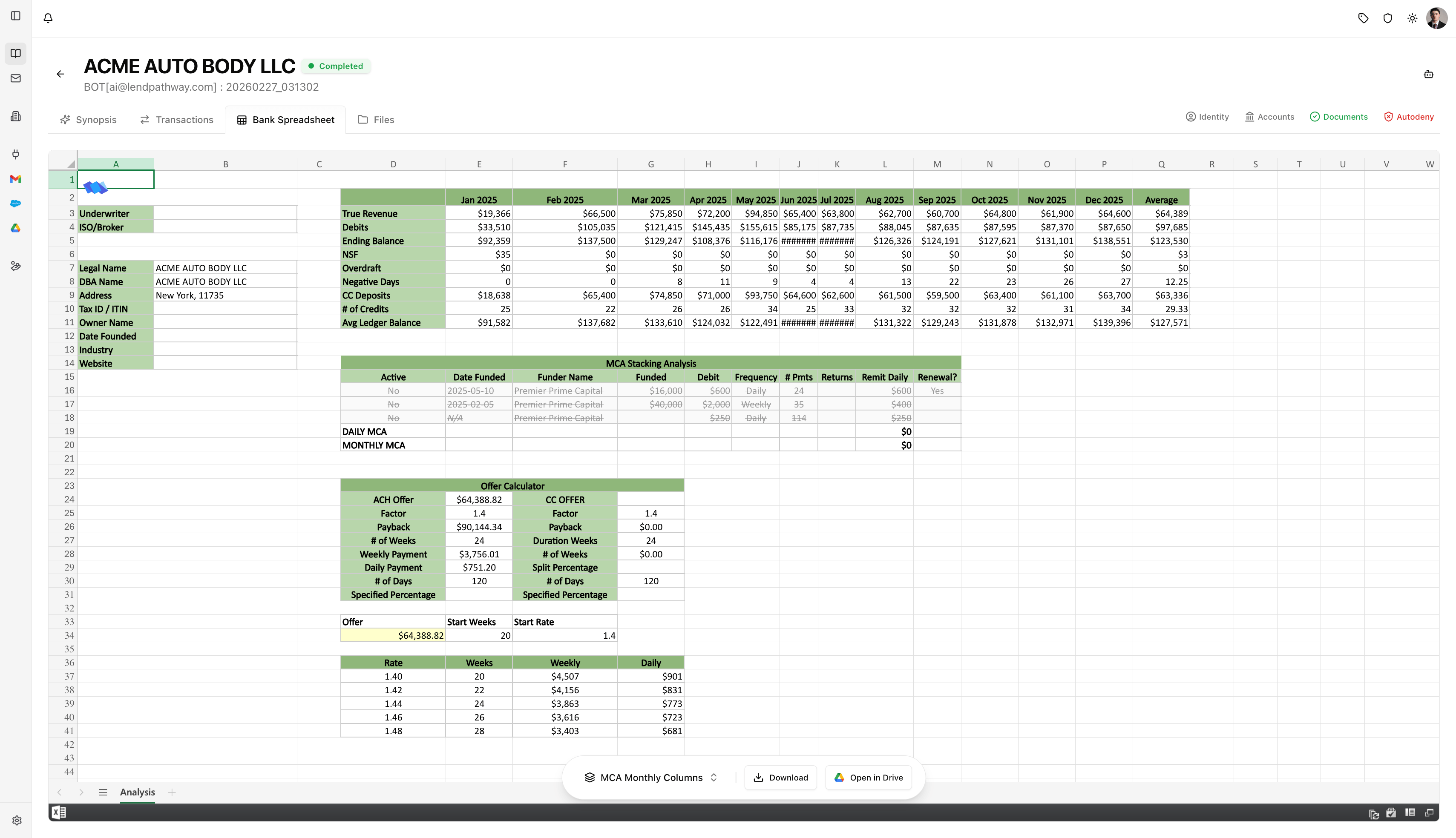Click the hand-holding-person sidebar icon
Viewport: 1456px width, 838px height.
tap(15, 266)
